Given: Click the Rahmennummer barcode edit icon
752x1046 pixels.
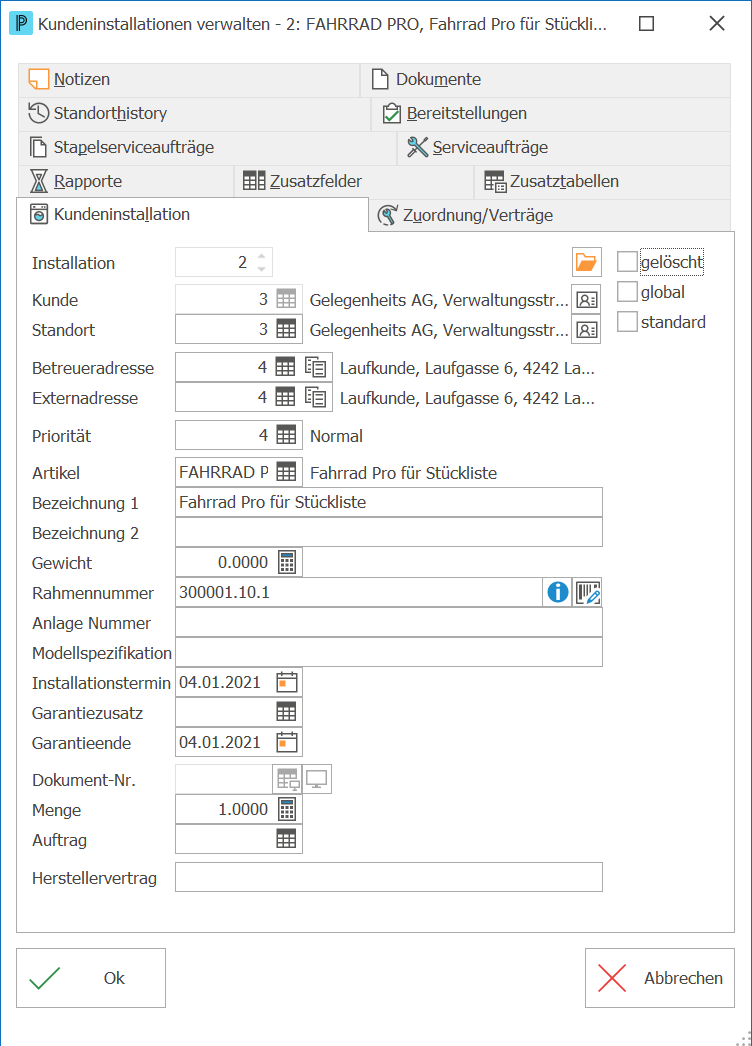Looking at the screenshot, I should click(x=588, y=592).
